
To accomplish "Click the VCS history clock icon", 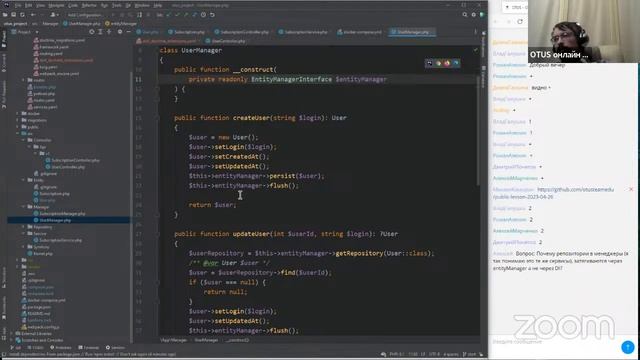I will pyautogui.click(x=203, y=15).
